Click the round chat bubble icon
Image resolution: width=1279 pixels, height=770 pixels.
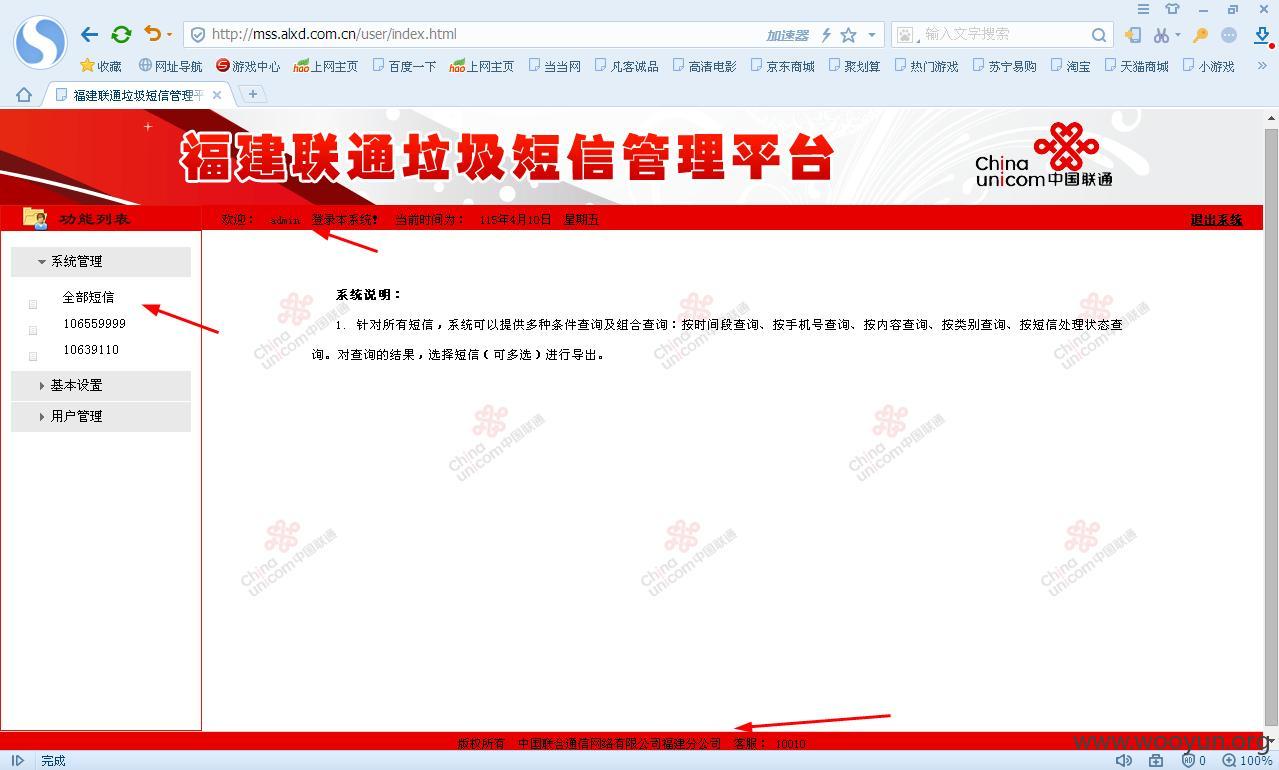1229,35
